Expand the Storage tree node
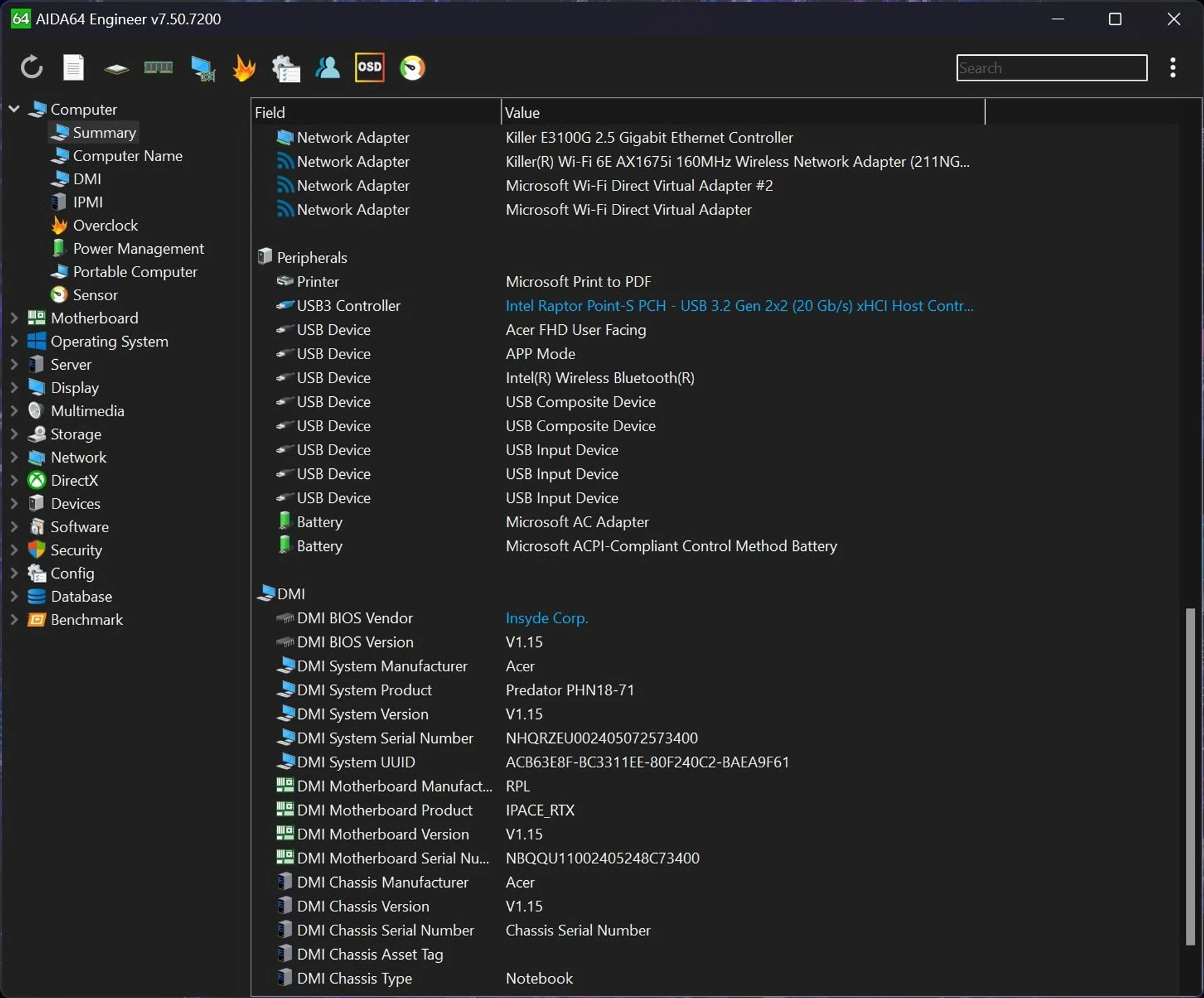This screenshot has width=1204, height=998. point(14,434)
